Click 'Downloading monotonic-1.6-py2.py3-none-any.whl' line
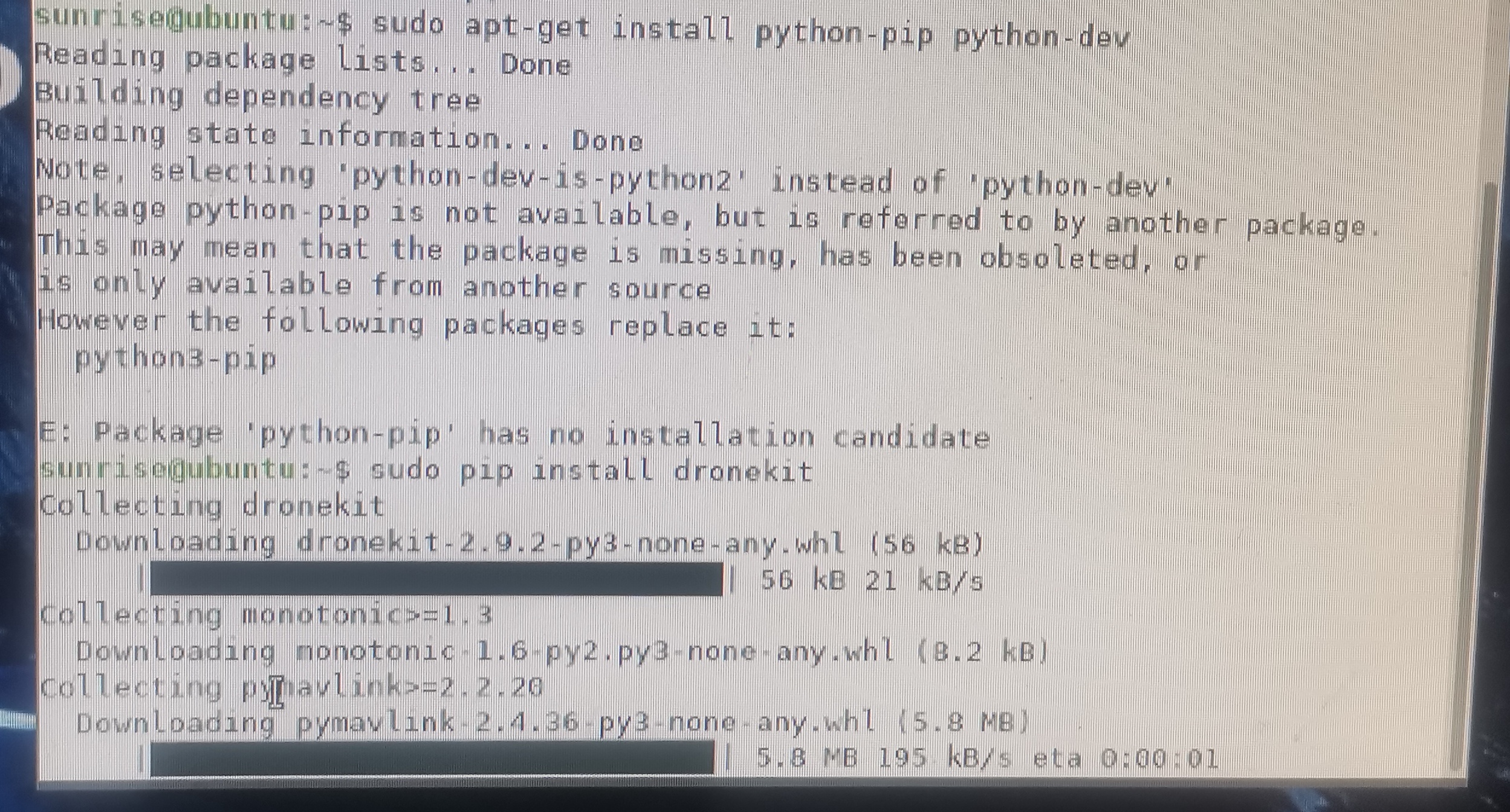 (562, 652)
